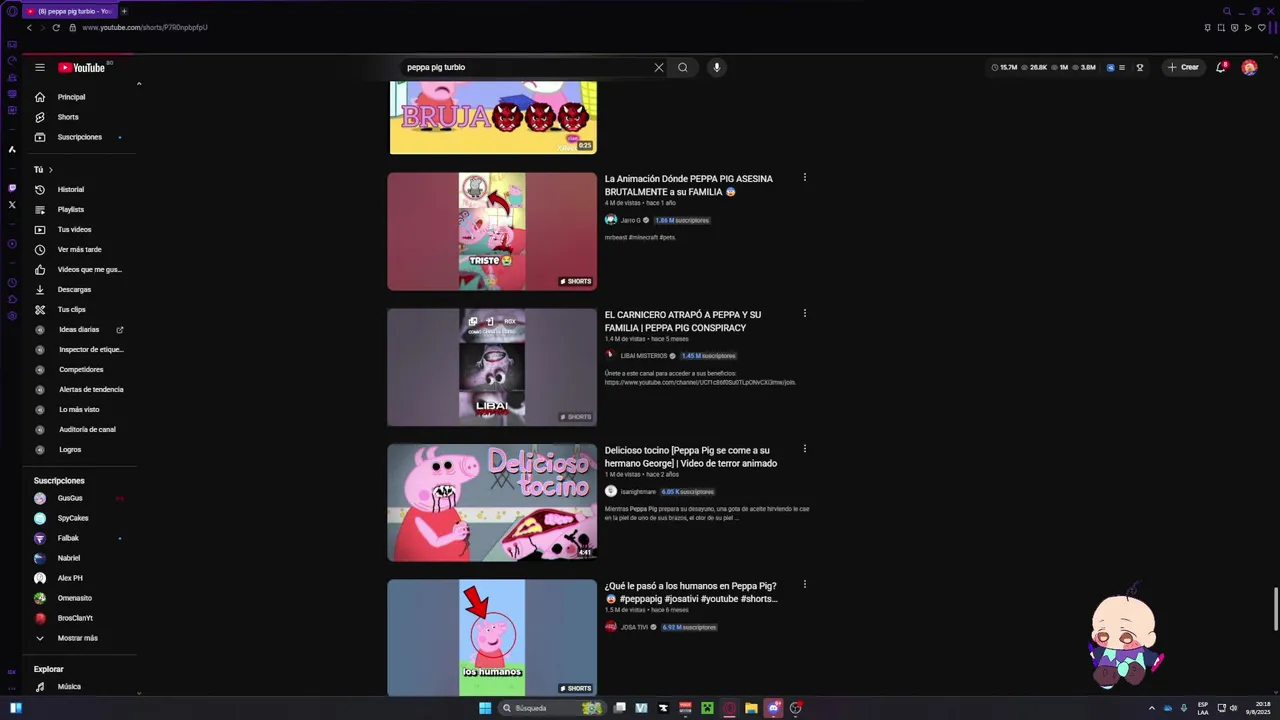The height and width of the screenshot is (720, 1280).
Task: Open LIBAI MISTERIOS channel
Action: coord(643,356)
